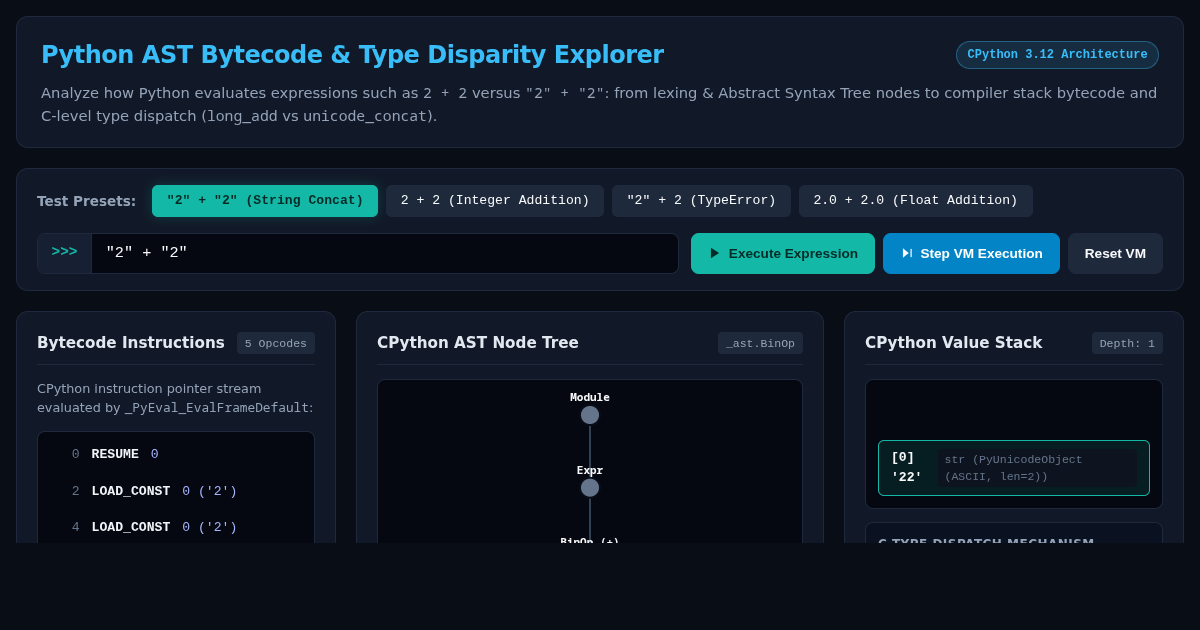Click the CPython Value Stack heading
The width and height of the screenshot is (1200, 630).
click(953, 343)
